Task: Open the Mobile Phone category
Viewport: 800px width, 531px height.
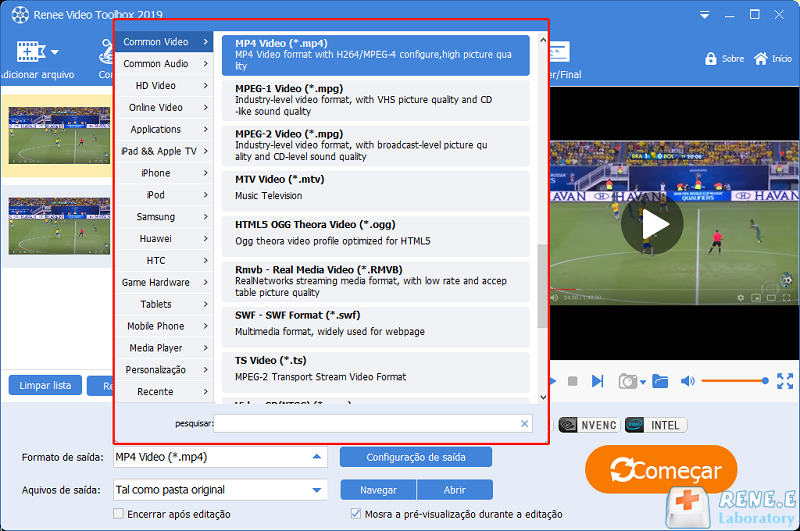Action: coord(164,326)
